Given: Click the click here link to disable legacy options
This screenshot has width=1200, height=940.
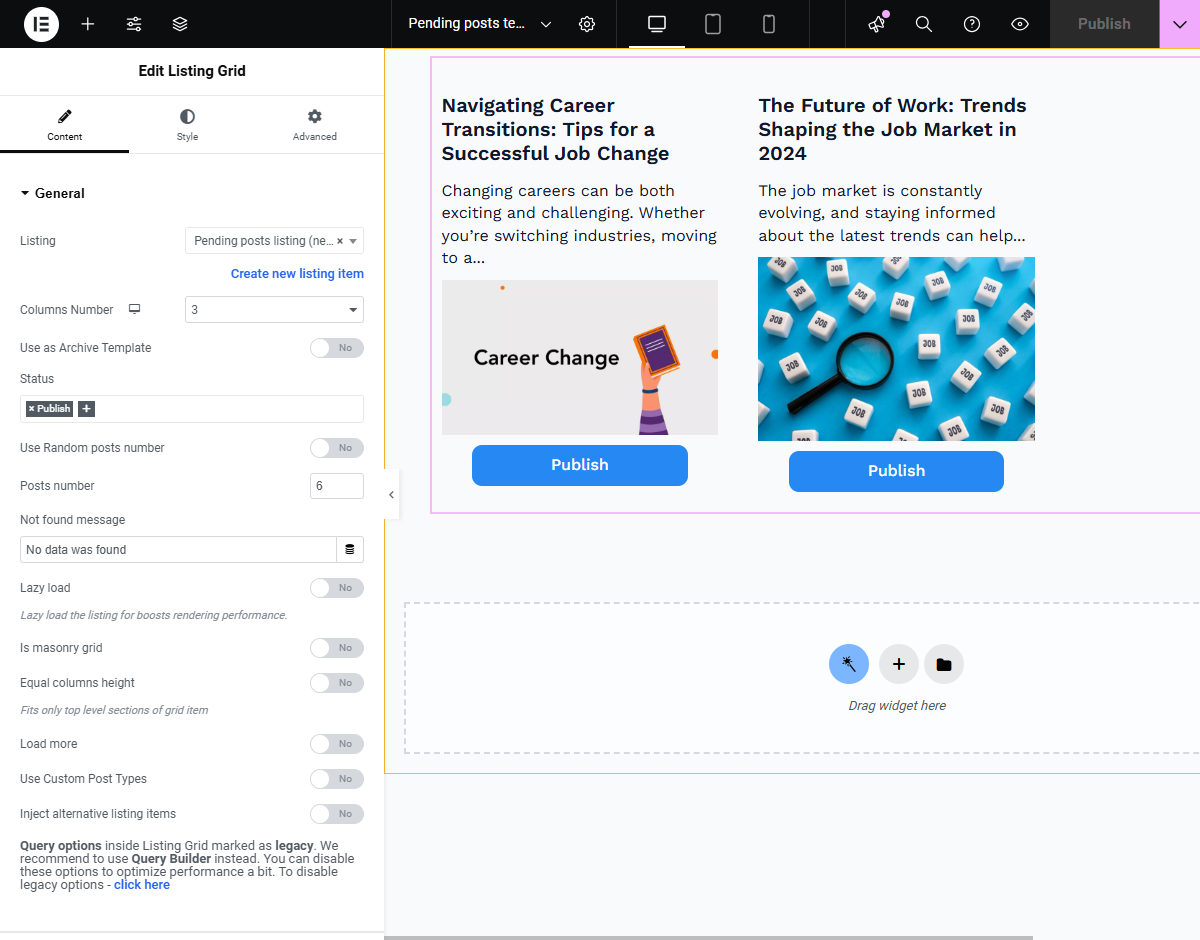Looking at the screenshot, I should (141, 884).
